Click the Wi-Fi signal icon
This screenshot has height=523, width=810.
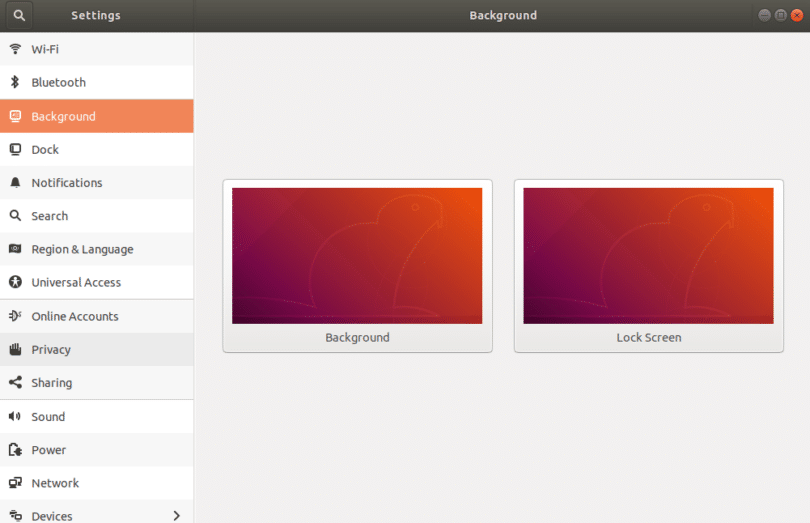[x=15, y=49]
